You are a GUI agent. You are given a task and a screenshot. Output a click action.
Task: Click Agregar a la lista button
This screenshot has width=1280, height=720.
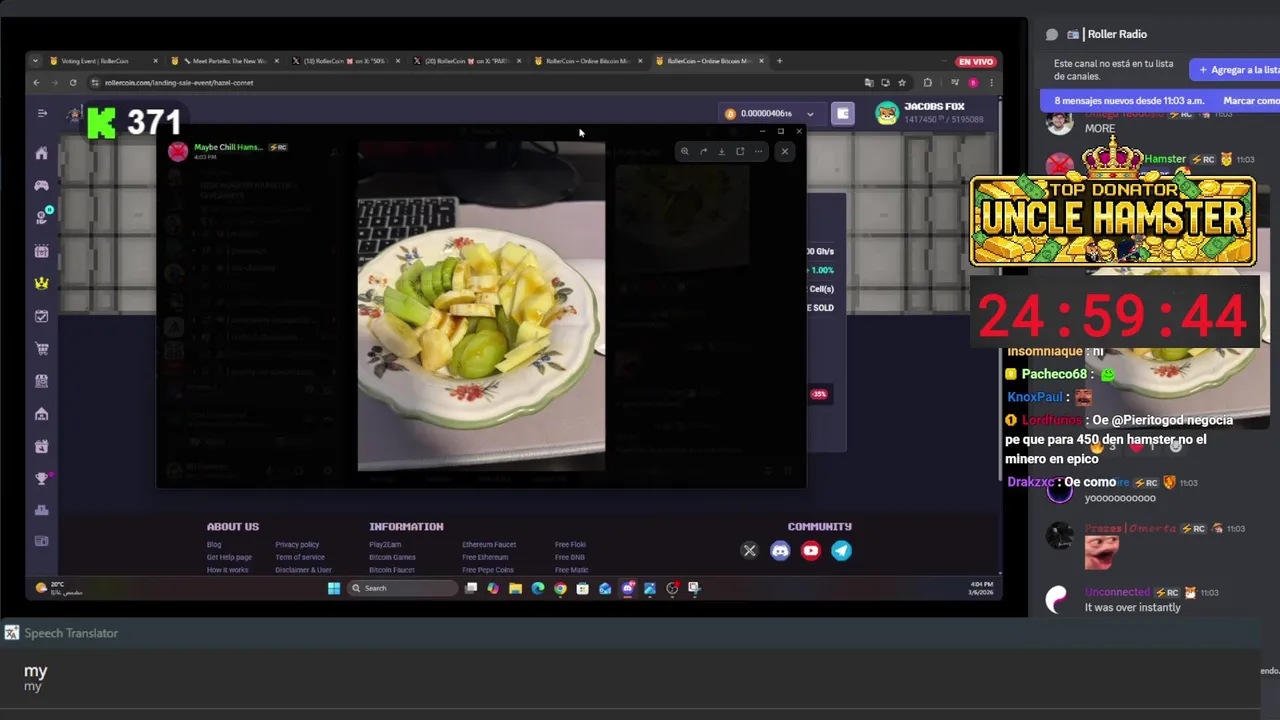pyautogui.click(x=1236, y=70)
